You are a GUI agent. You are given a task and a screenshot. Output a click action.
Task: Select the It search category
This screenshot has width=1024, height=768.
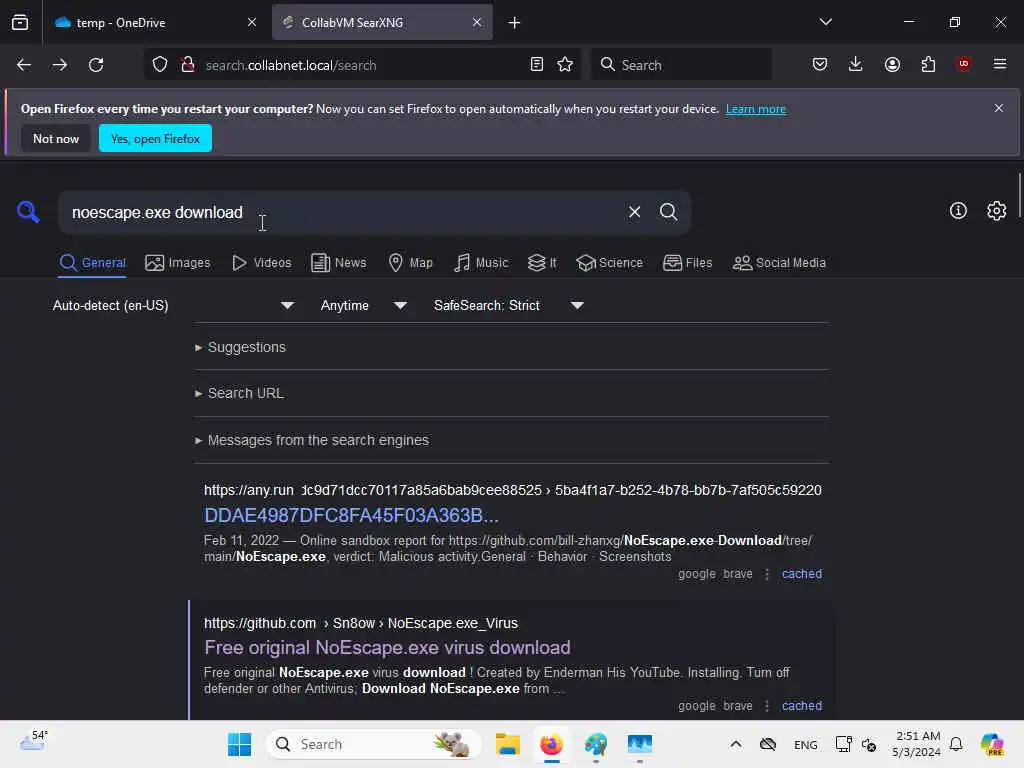click(542, 263)
